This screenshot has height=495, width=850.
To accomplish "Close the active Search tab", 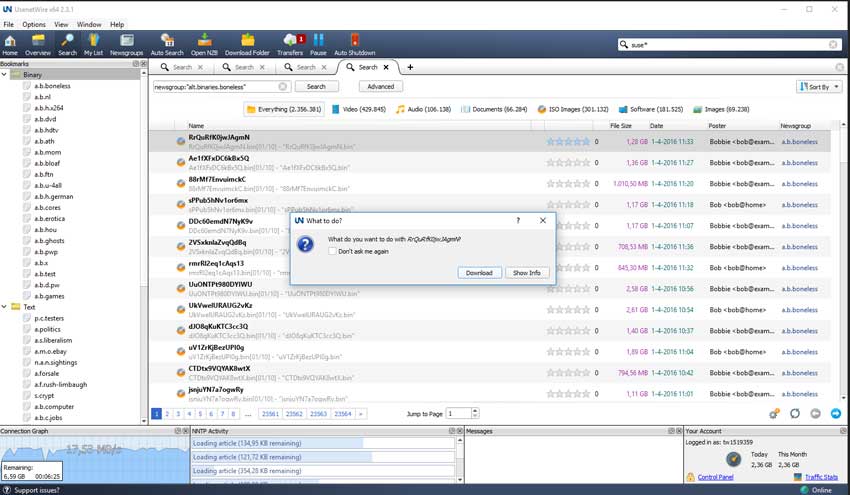I will [x=386, y=67].
